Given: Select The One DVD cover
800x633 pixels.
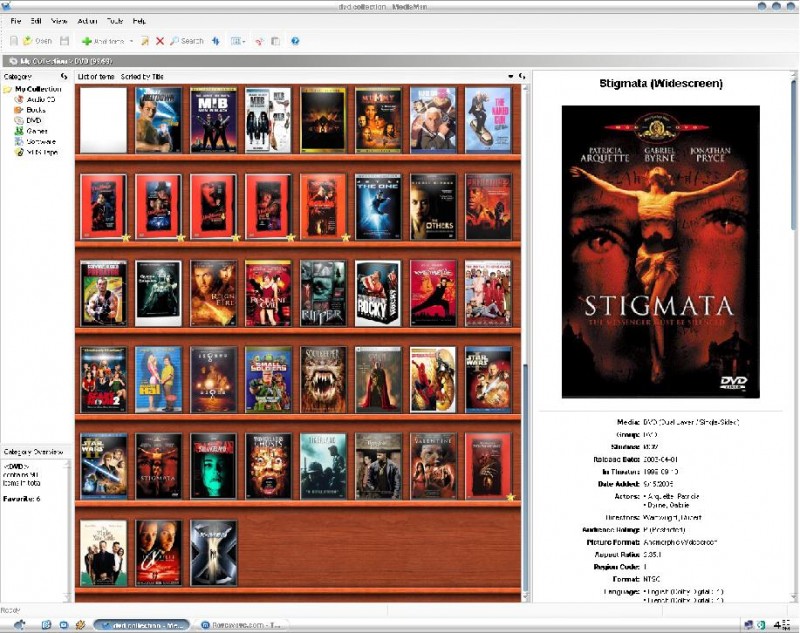Looking at the screenshot, I should coord(378,207).
